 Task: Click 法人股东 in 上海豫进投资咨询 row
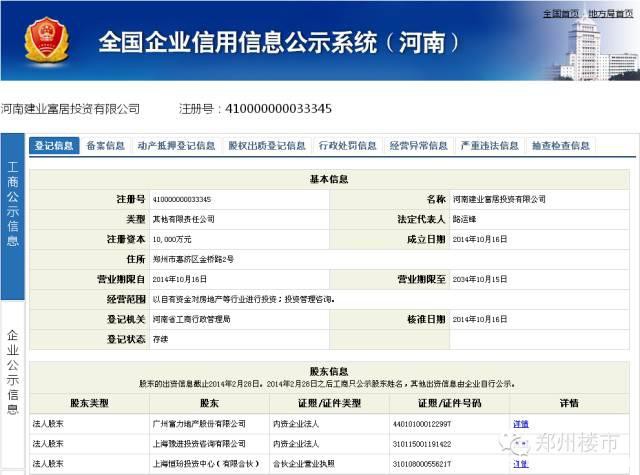pos(48,444)
